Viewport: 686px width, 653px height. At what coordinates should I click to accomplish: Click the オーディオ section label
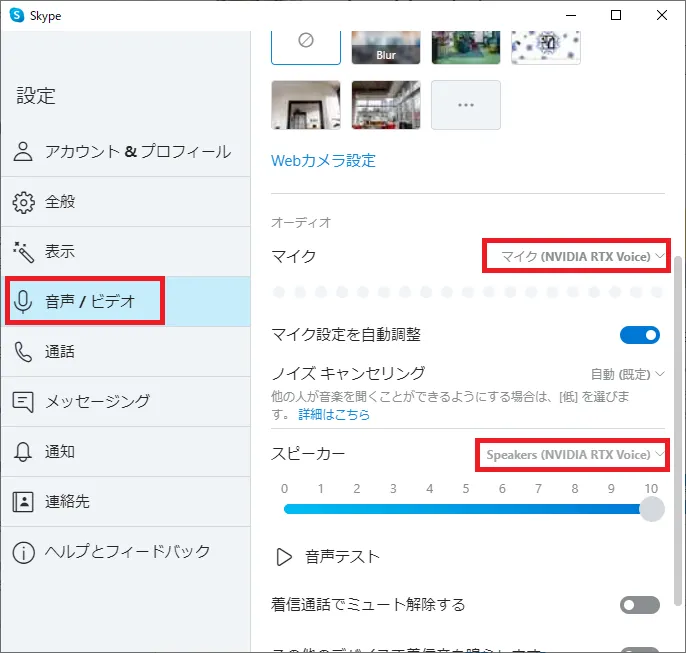301,223
